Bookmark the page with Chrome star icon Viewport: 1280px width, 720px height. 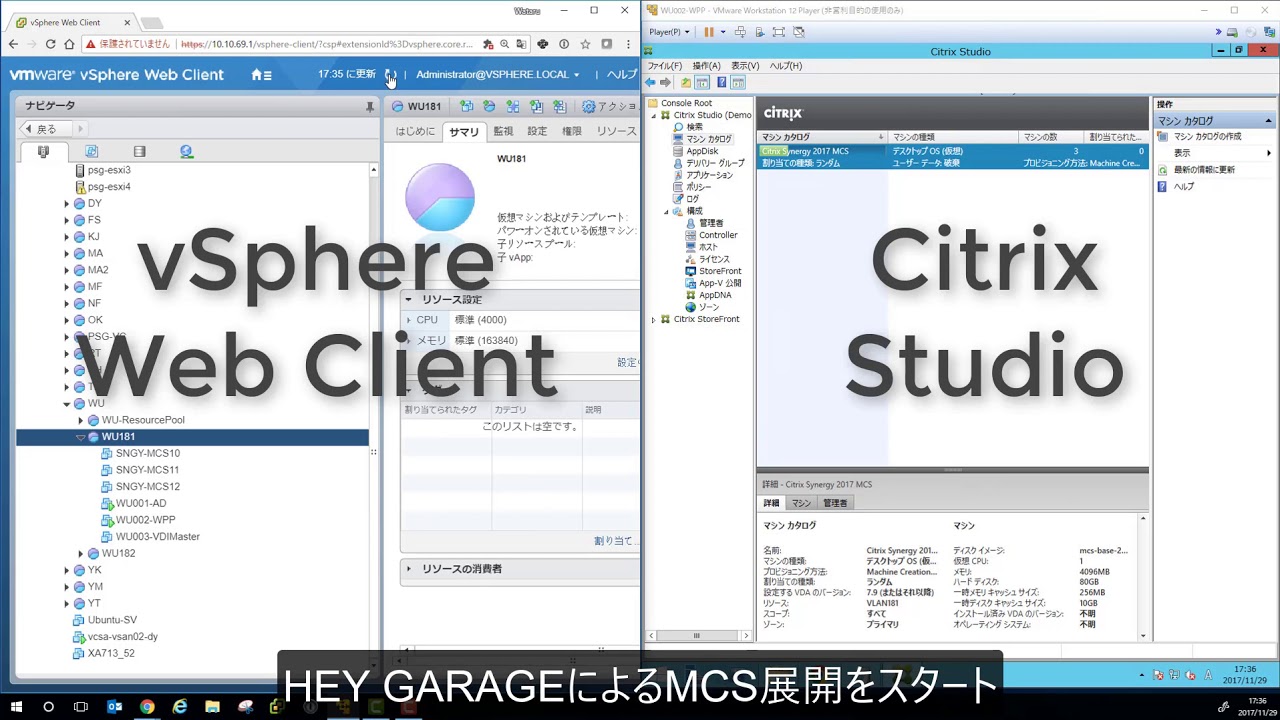585,44
